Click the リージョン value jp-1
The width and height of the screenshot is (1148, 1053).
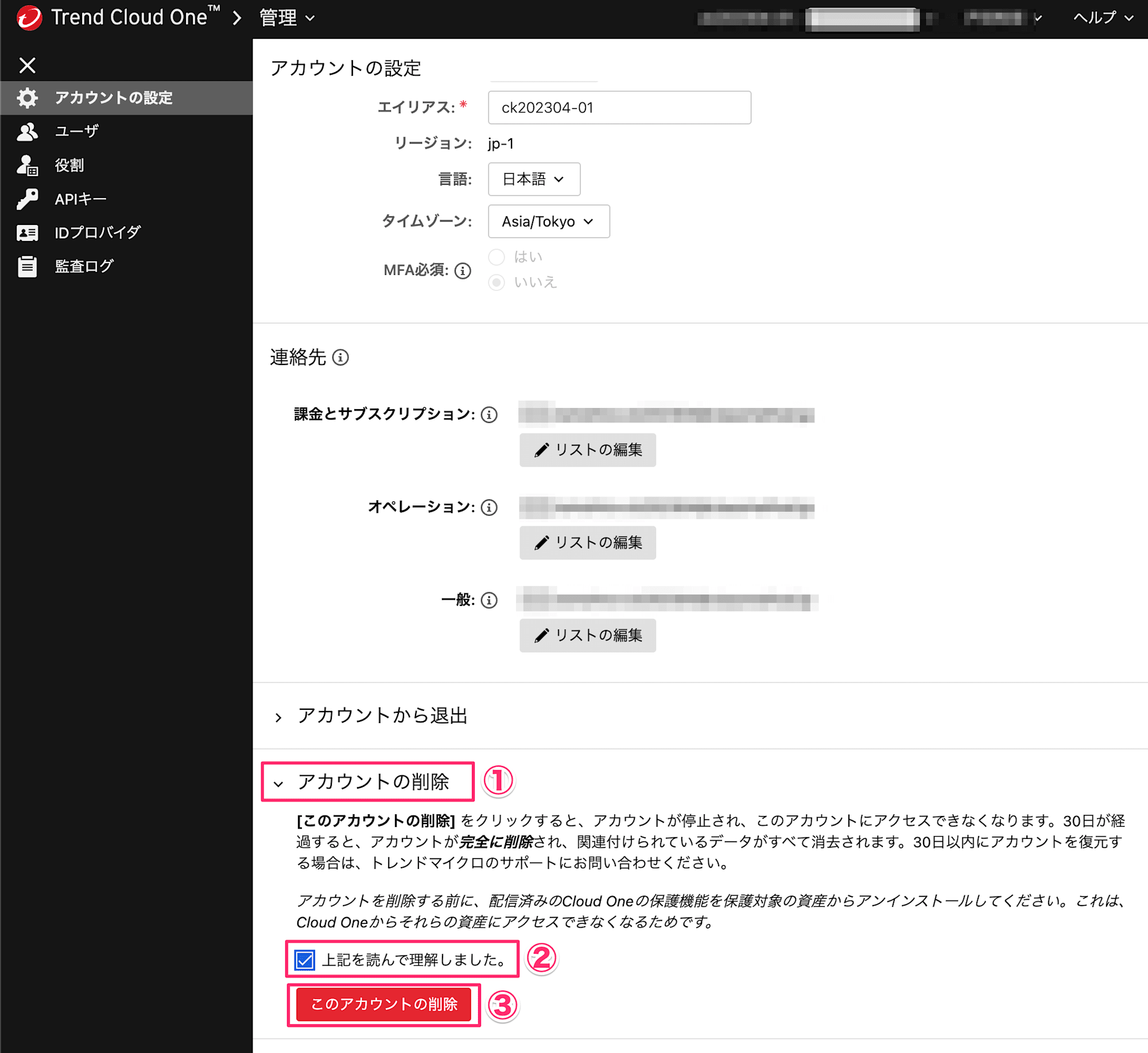click(x=501, y=143)
